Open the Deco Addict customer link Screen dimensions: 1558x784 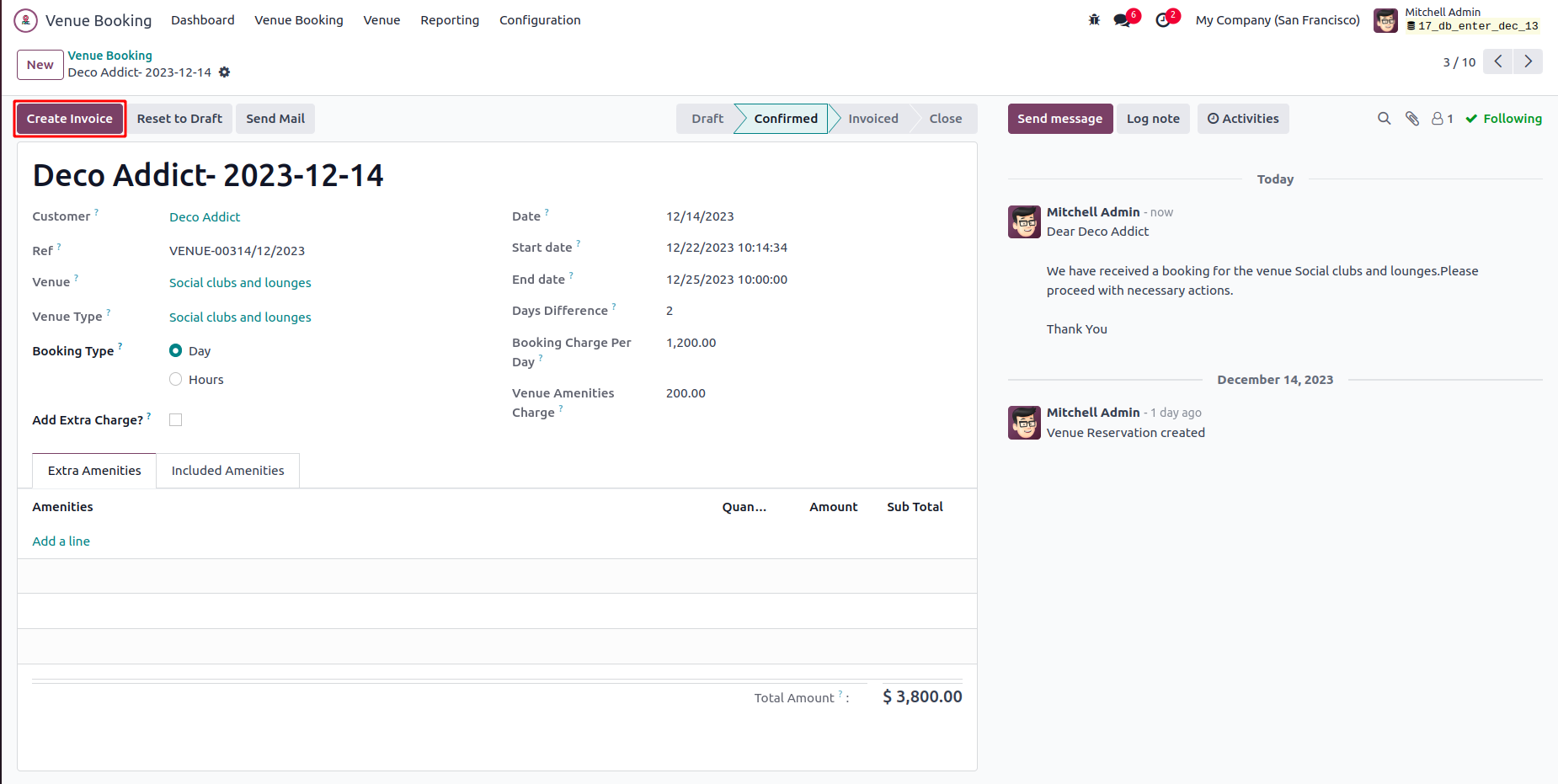coord(205,217)
